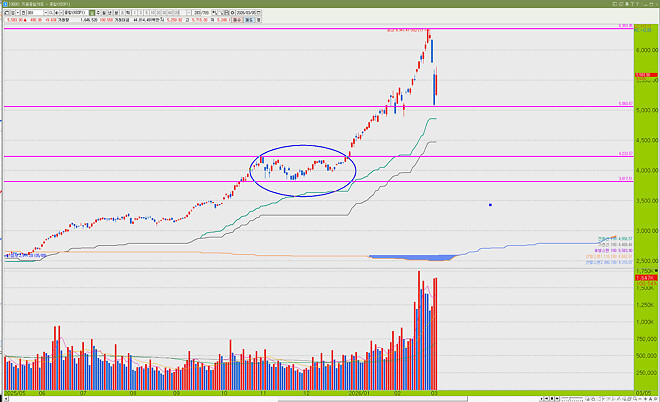The image size is (660, 402).
Task: Choose the 10 interval button
Action: (x=153, y=13)
